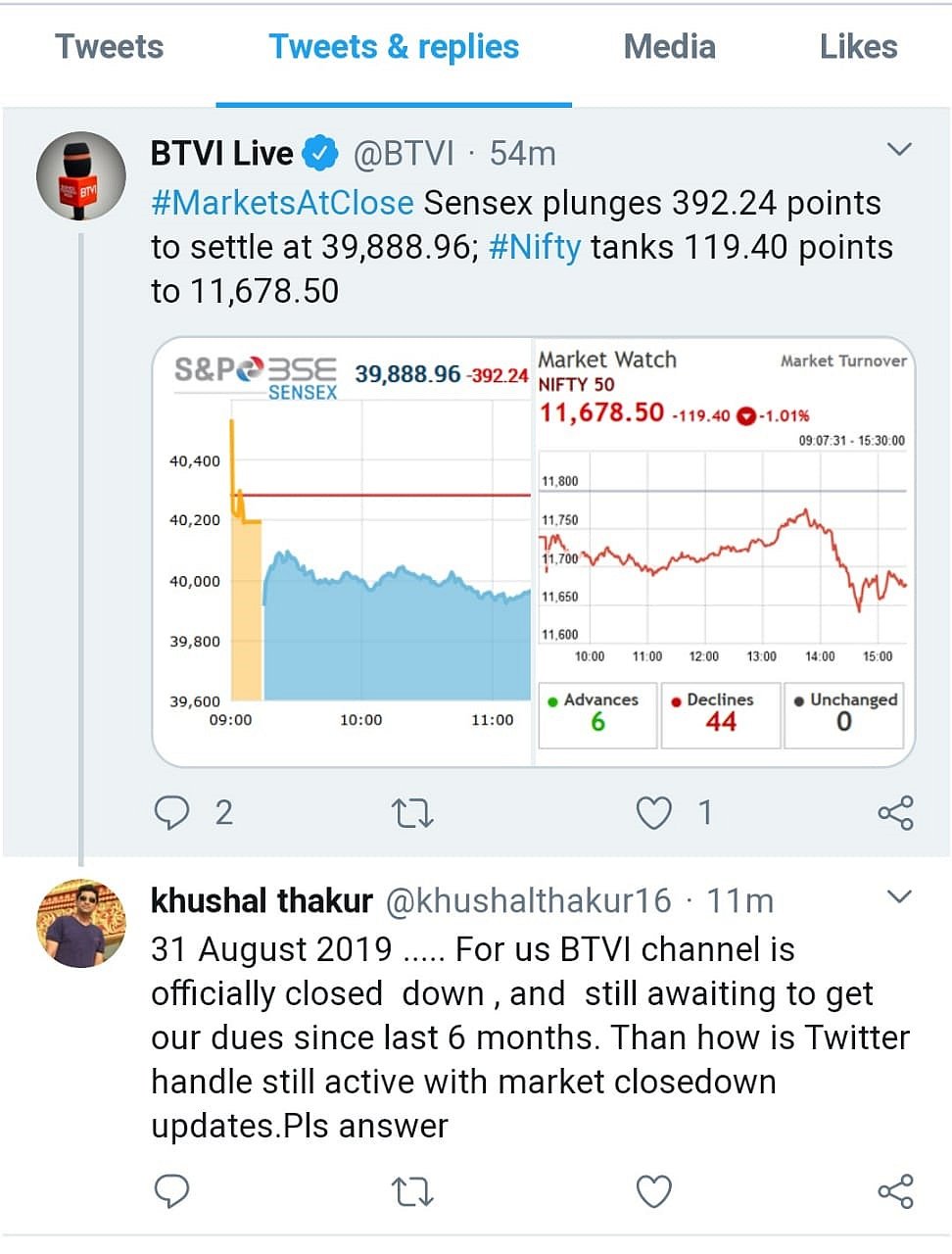This screenshot has height=1254, width=952.
Task: Switch to the Media tab
Action: 670,47
